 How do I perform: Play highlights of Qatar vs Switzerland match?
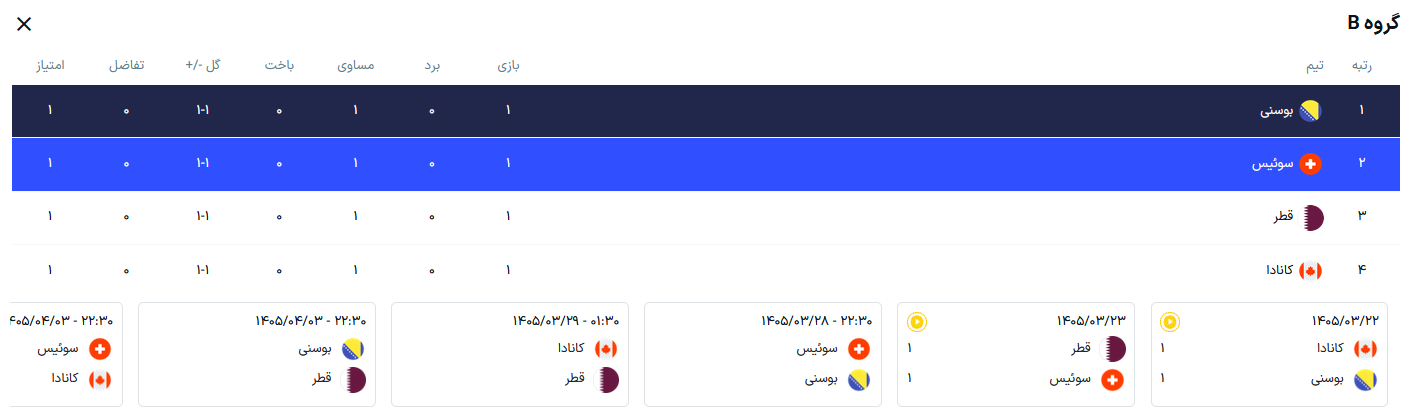click(917, 322)
